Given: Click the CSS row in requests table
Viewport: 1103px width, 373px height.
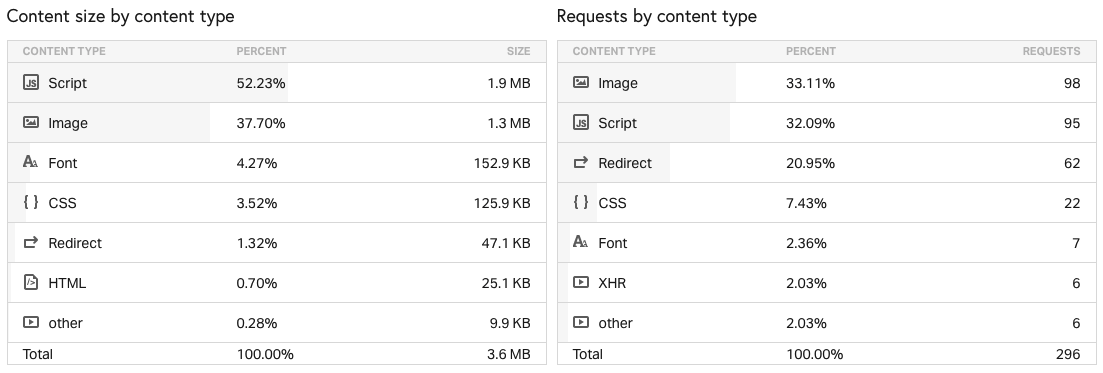Looking at the screenshot, I should click(x=827, y=203).
